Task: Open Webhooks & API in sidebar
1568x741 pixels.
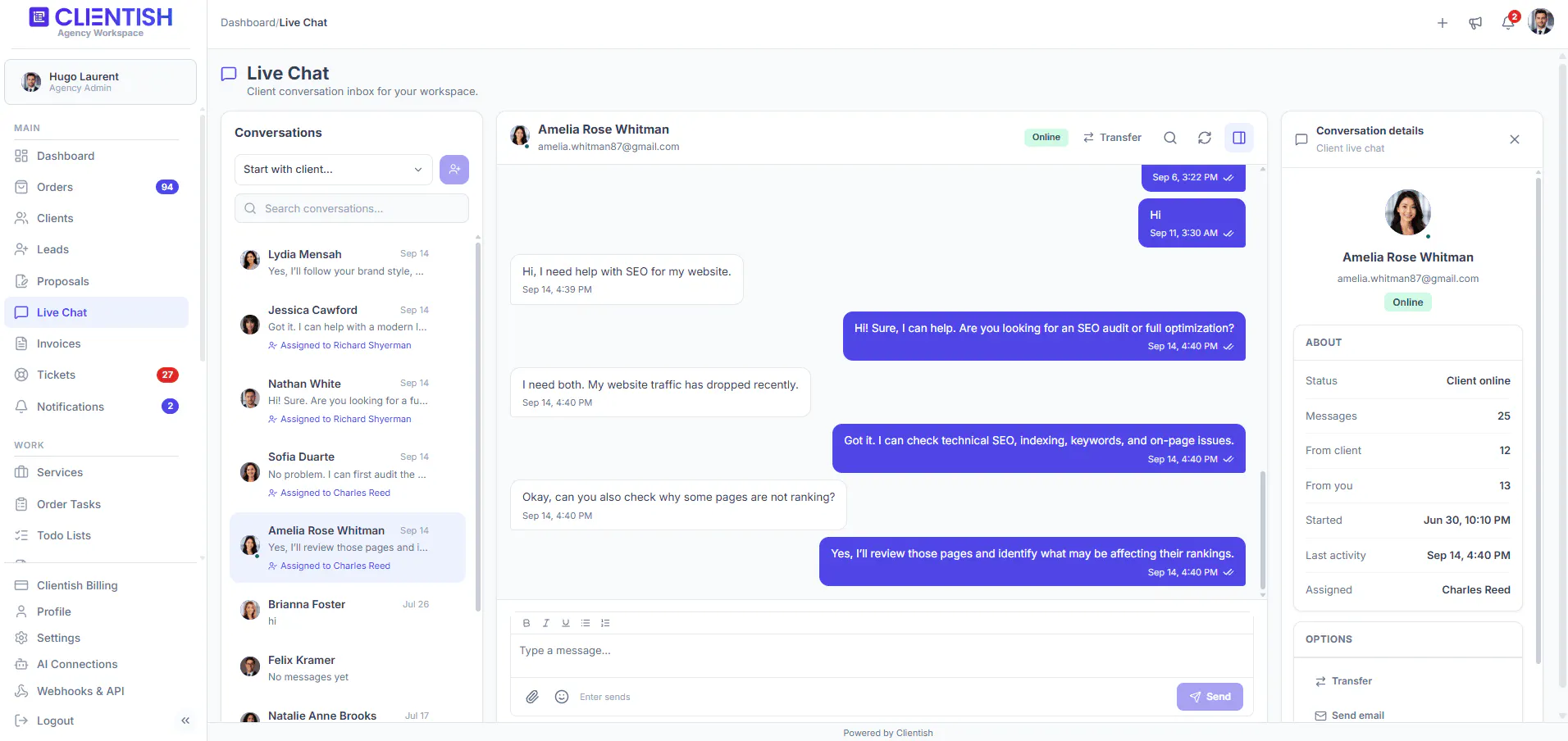Action: pyautogui.click(x=97, y=691)
